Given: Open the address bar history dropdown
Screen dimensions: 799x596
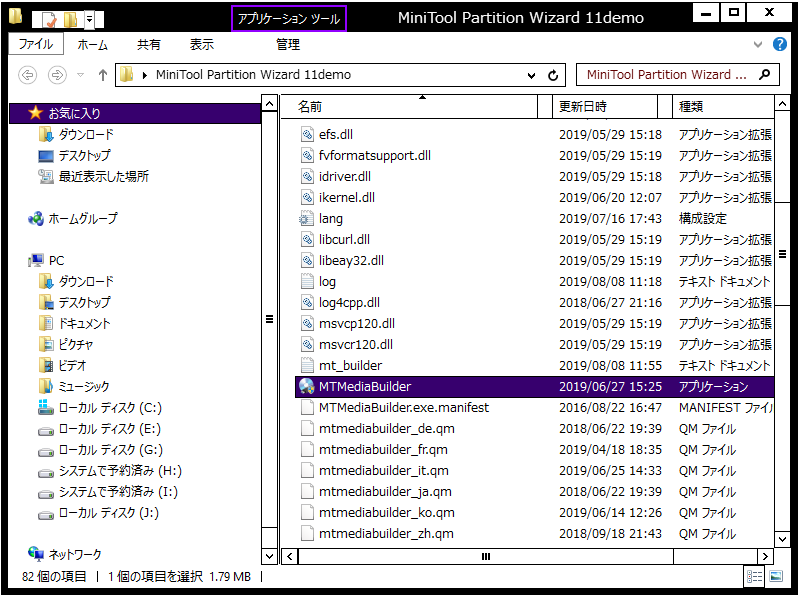Looking at the screenshot, I should click(x=531, y=75).
